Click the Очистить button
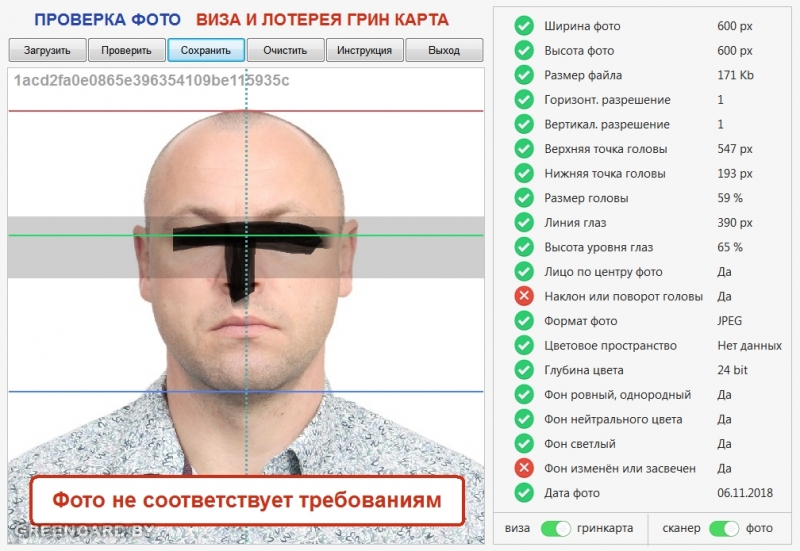Image resolution: width=800 pixels, height=551 pixels. (x=285, y=50)
